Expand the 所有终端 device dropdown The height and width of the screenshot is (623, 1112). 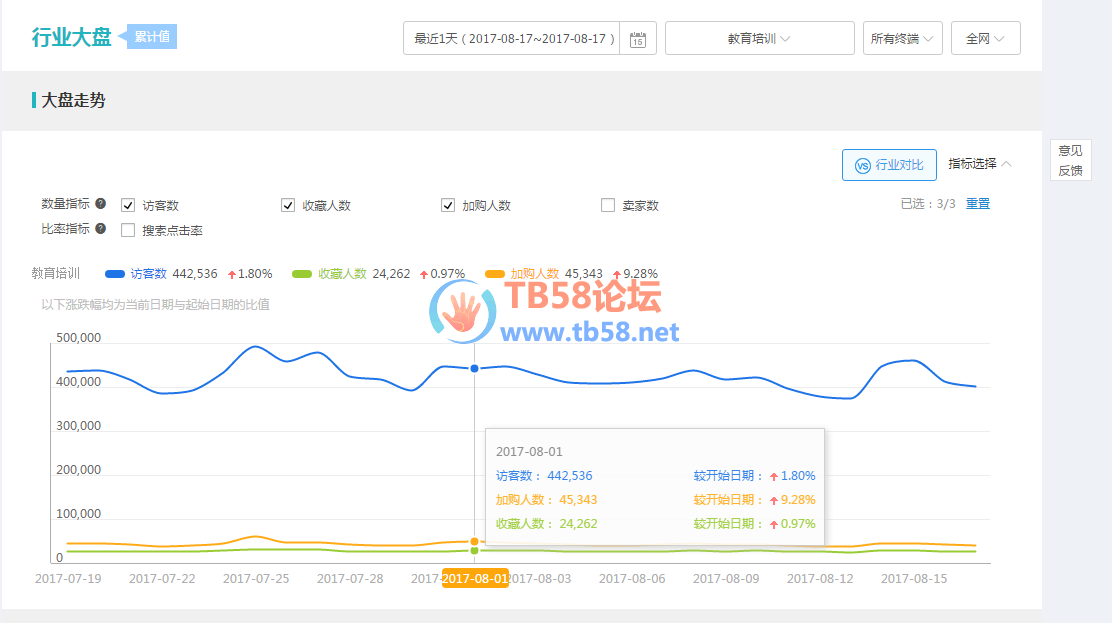tap(902, 39)
